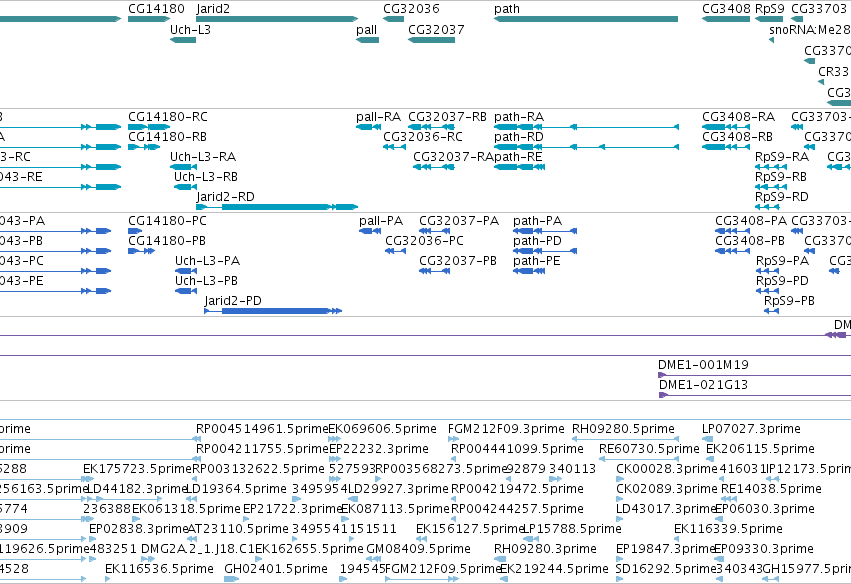Click EST EK116536.5prime
The image size is (851, 584).
pos(159,569)
